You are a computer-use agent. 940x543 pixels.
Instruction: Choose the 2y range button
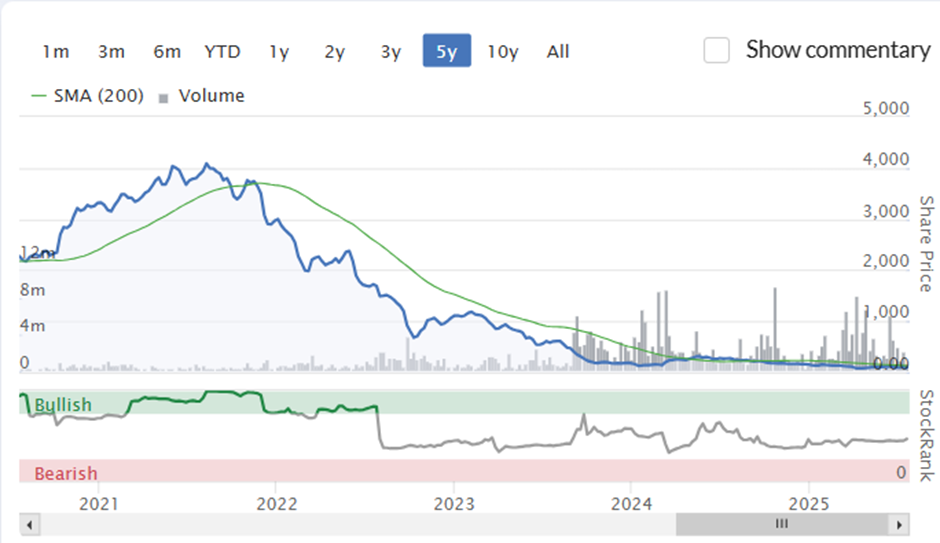[x=335, y=52]
